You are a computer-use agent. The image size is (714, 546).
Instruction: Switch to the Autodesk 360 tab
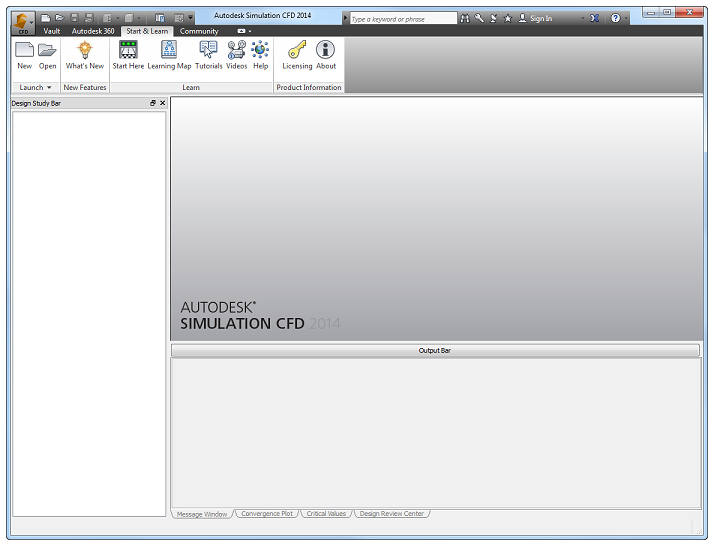(93, 31)
